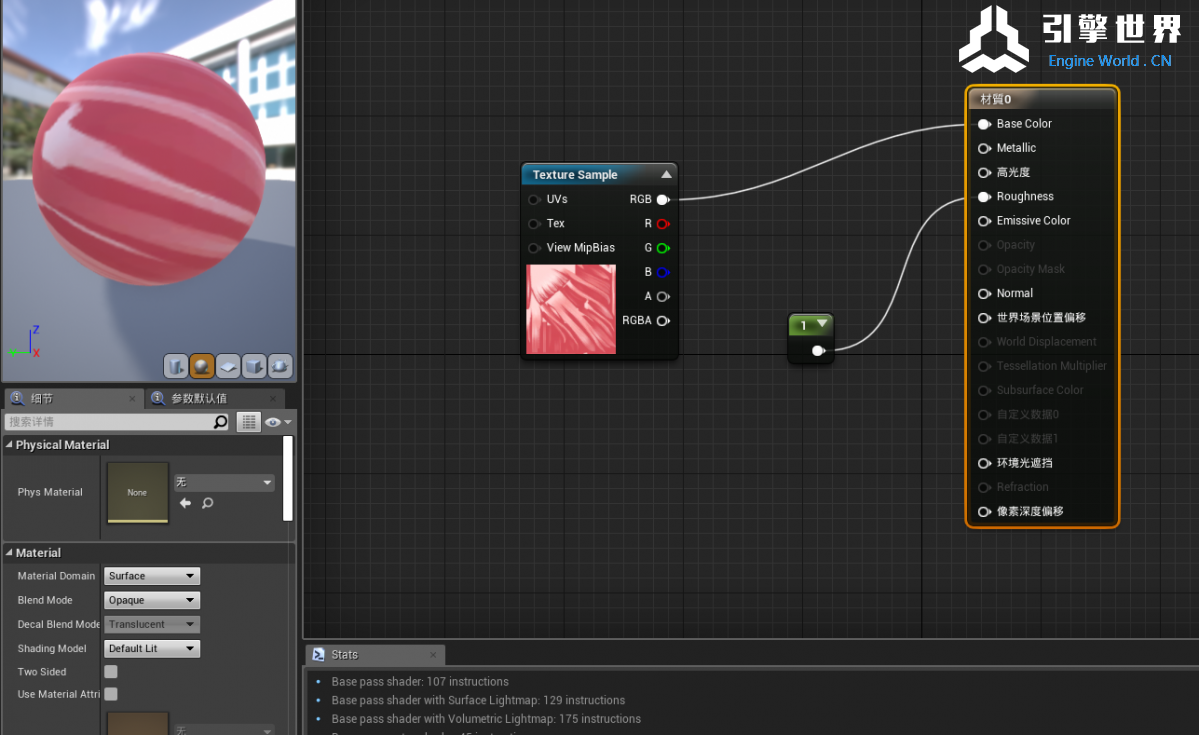Toggle the Use Material Attributes checkbox
Viewport: 1199px width, 735px height.
tap(111, 694)
